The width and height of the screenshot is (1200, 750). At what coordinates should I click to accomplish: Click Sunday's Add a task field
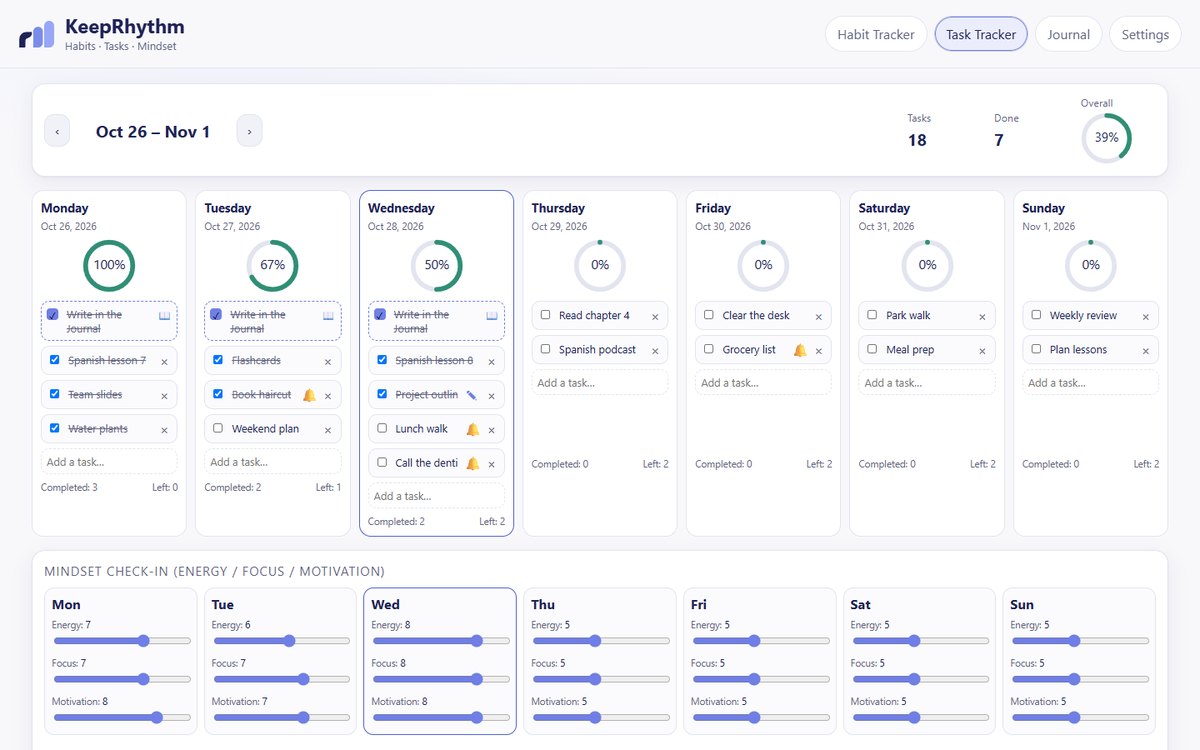coord(1091,383)
